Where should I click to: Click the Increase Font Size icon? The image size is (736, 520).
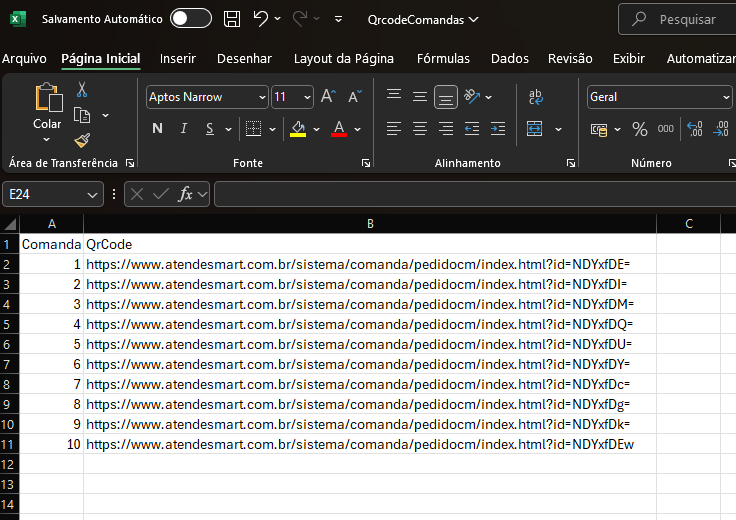point(328,97)
